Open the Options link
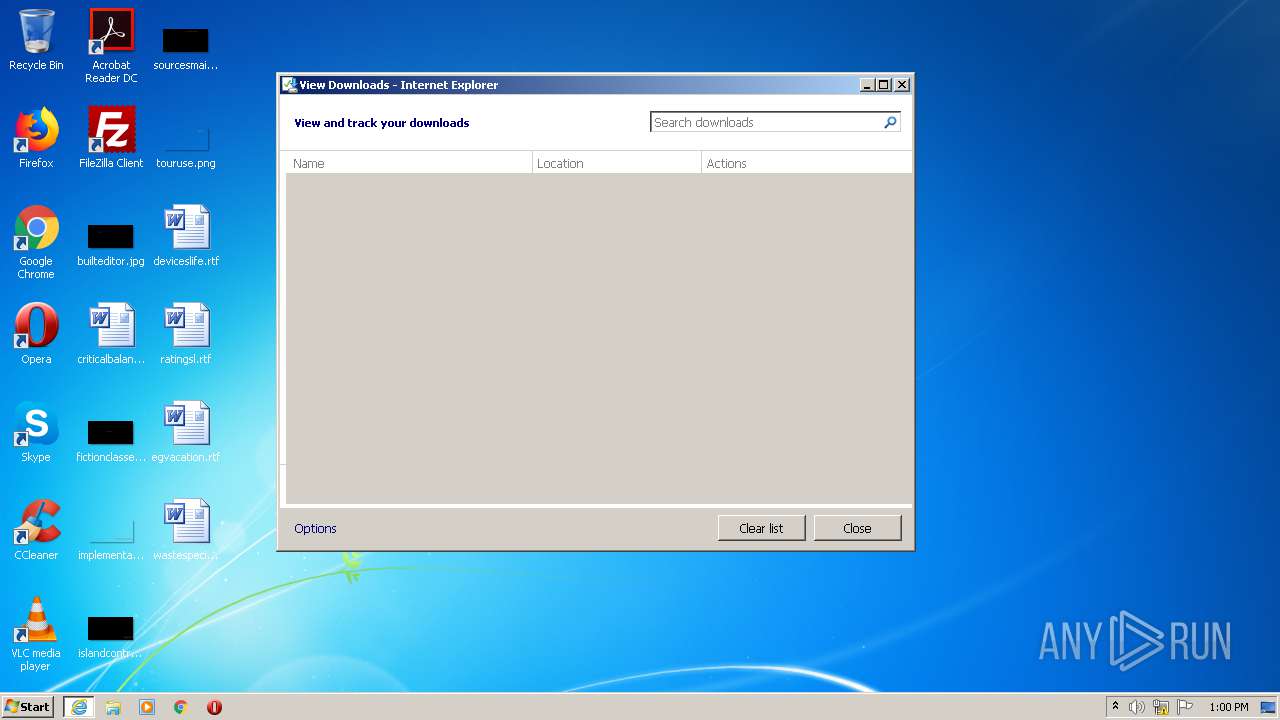The height and width of the screenshot is (720, 1280). pyautogui.click(x=315, y=528)
